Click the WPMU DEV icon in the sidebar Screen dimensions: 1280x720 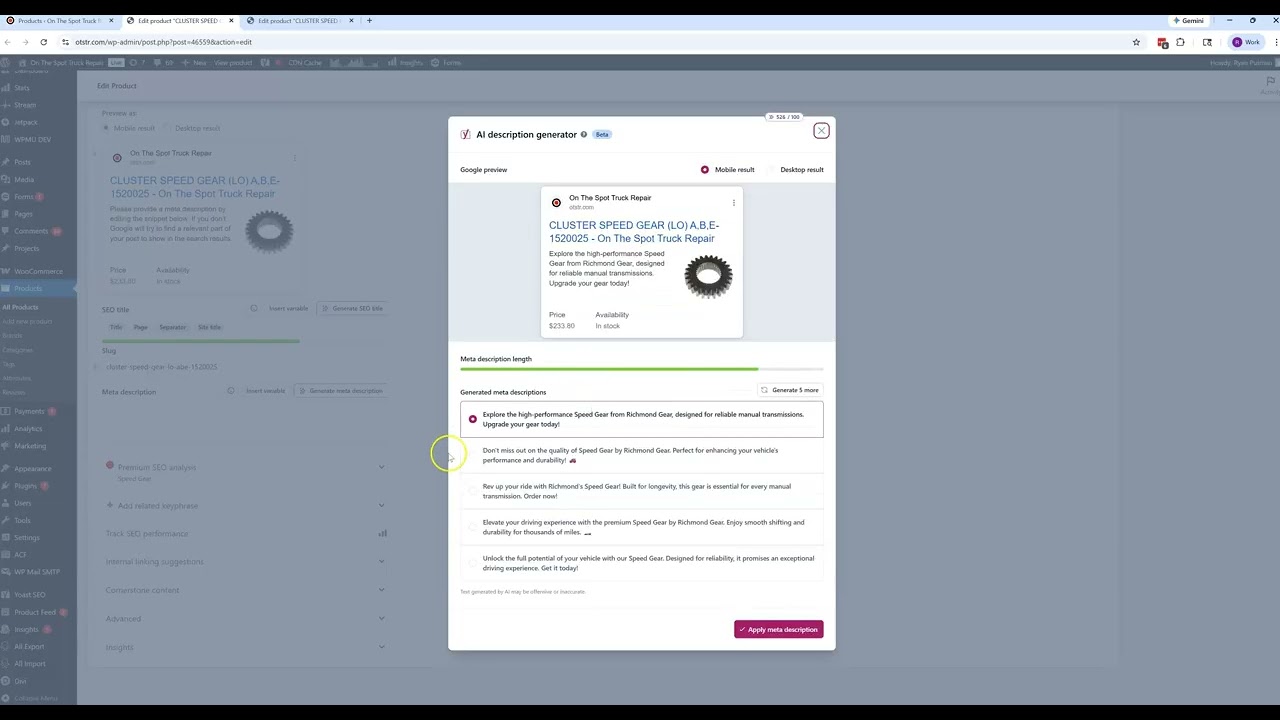[x=6, y=139]
